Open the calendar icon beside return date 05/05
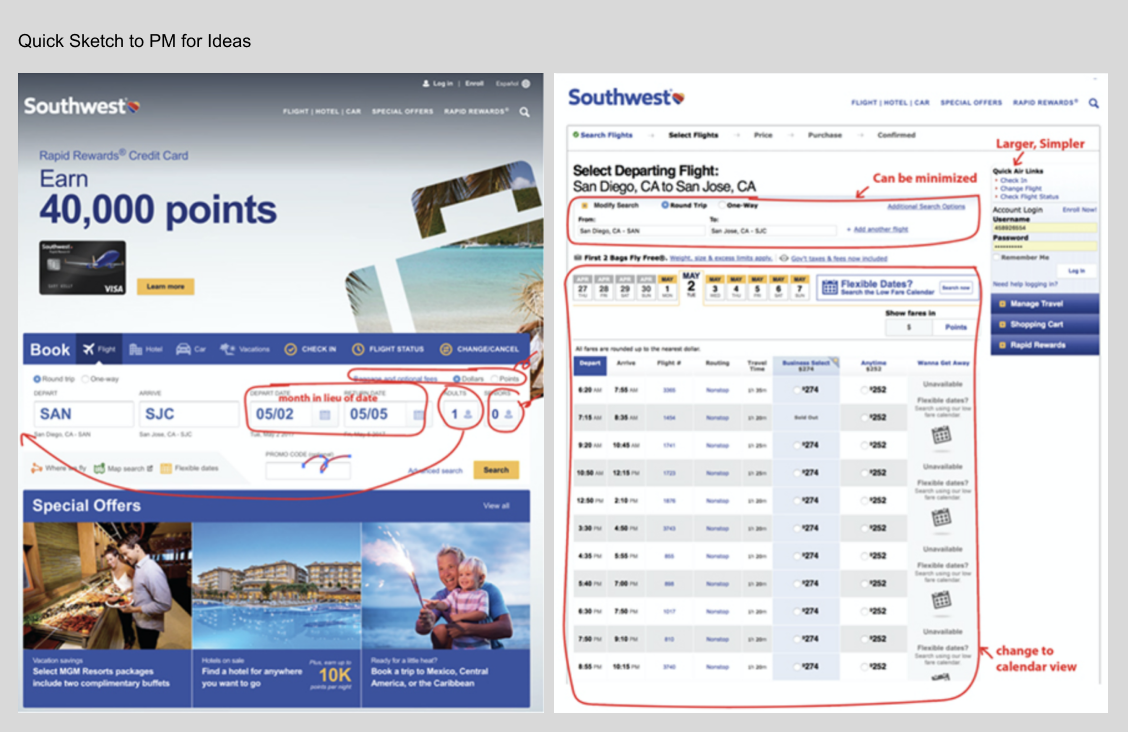The height and width of the screenshot is (732, 1128). coord(419,415)
